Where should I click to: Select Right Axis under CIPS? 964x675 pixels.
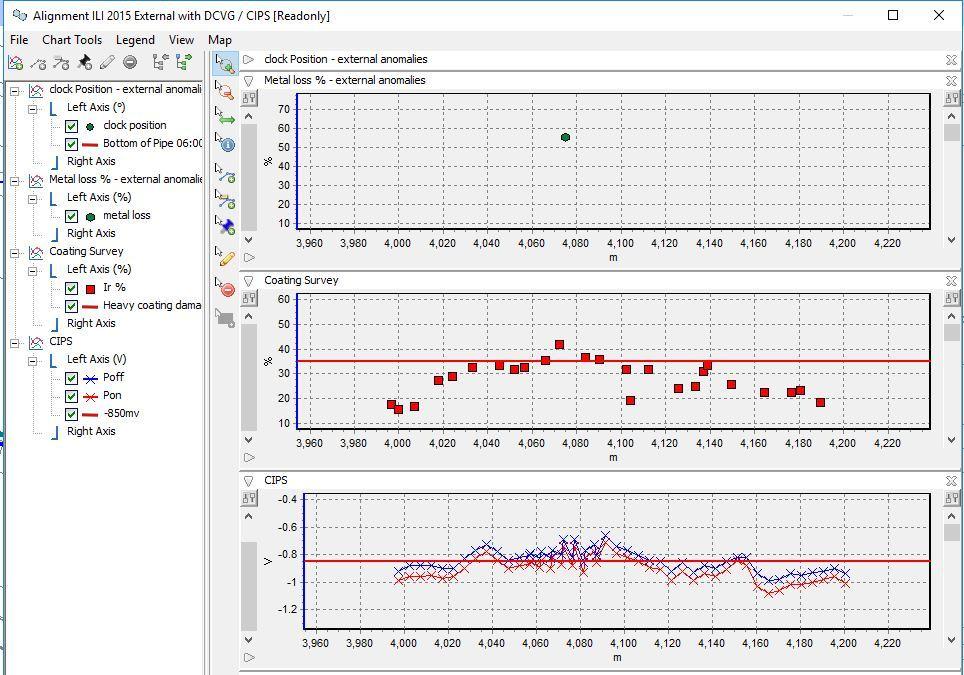91,432
